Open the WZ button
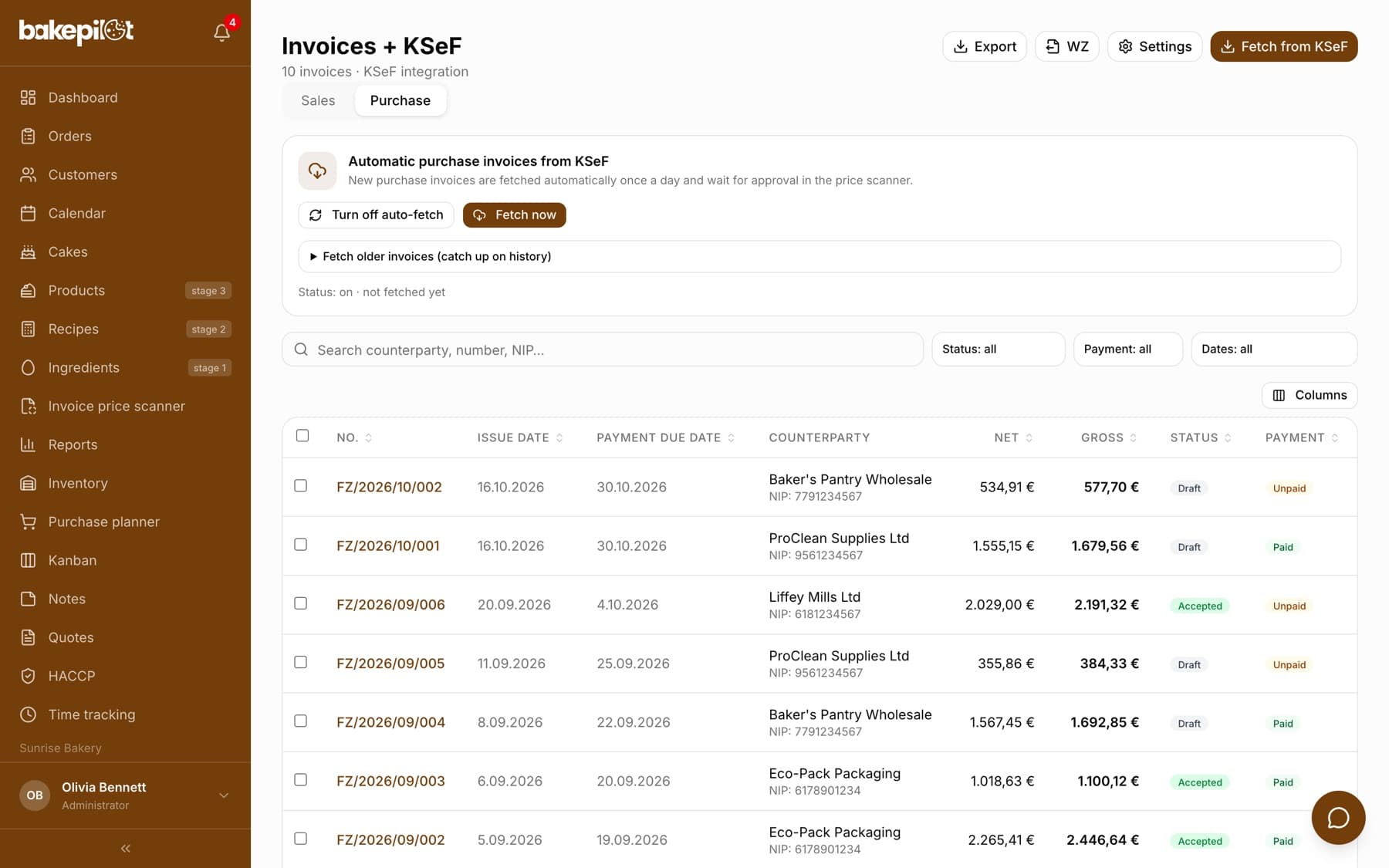The image size is (1389, 868). (x=1066, y=46)
